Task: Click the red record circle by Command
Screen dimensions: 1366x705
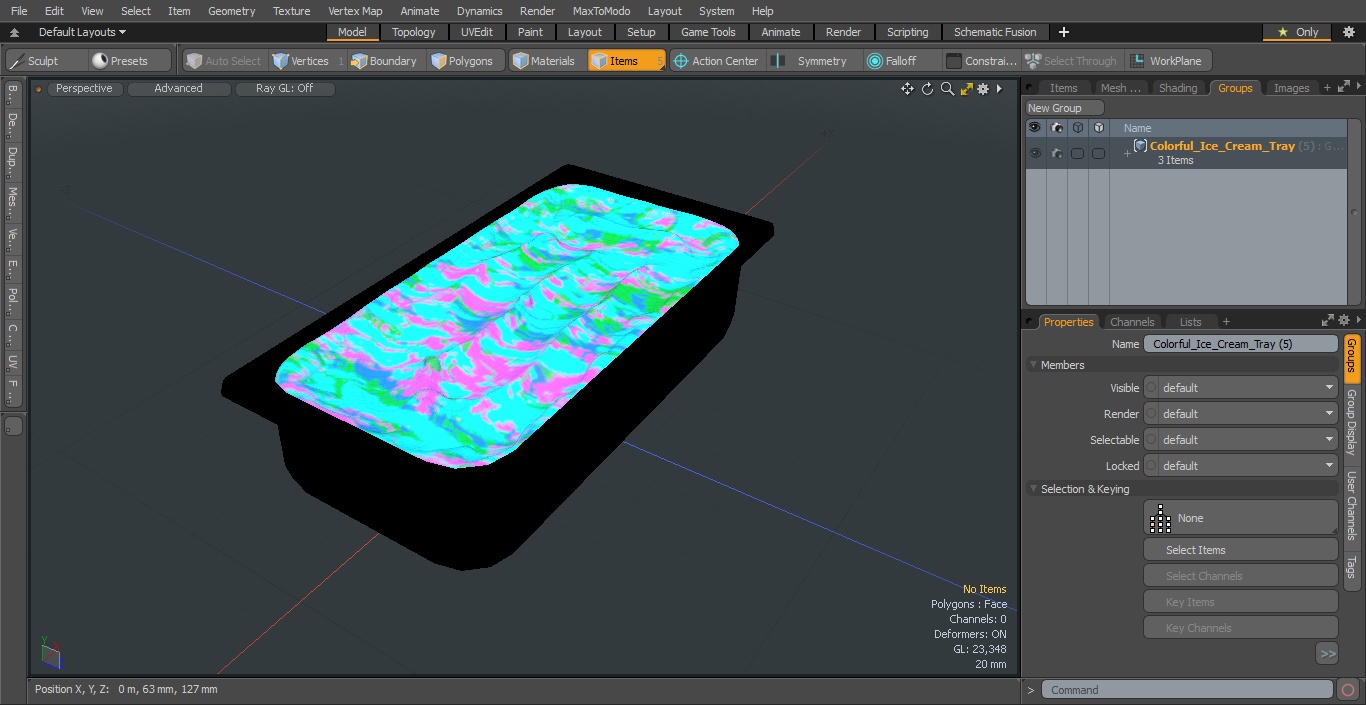Action: click(1348, 690)
